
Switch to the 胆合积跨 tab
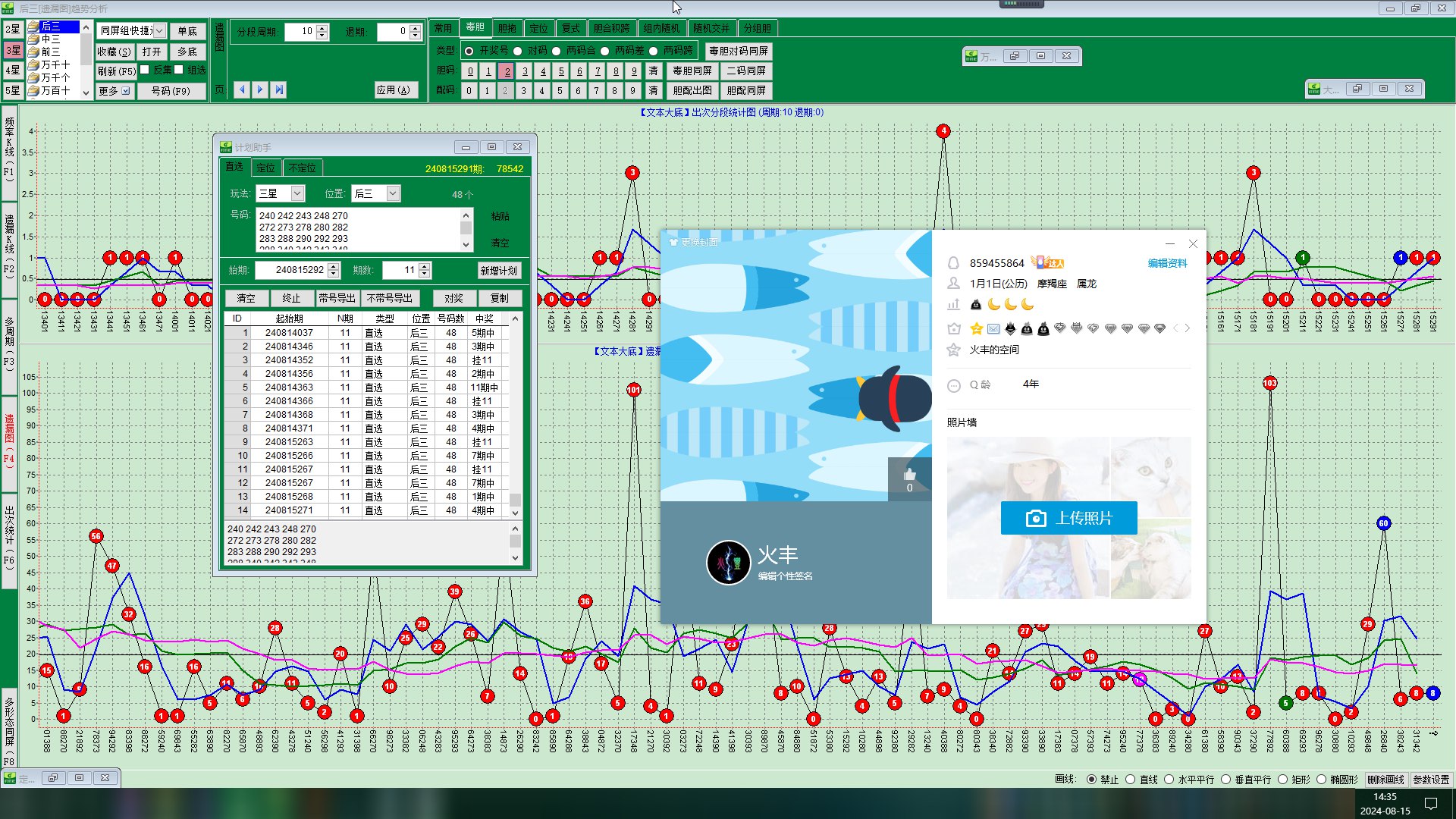(611, 28)
